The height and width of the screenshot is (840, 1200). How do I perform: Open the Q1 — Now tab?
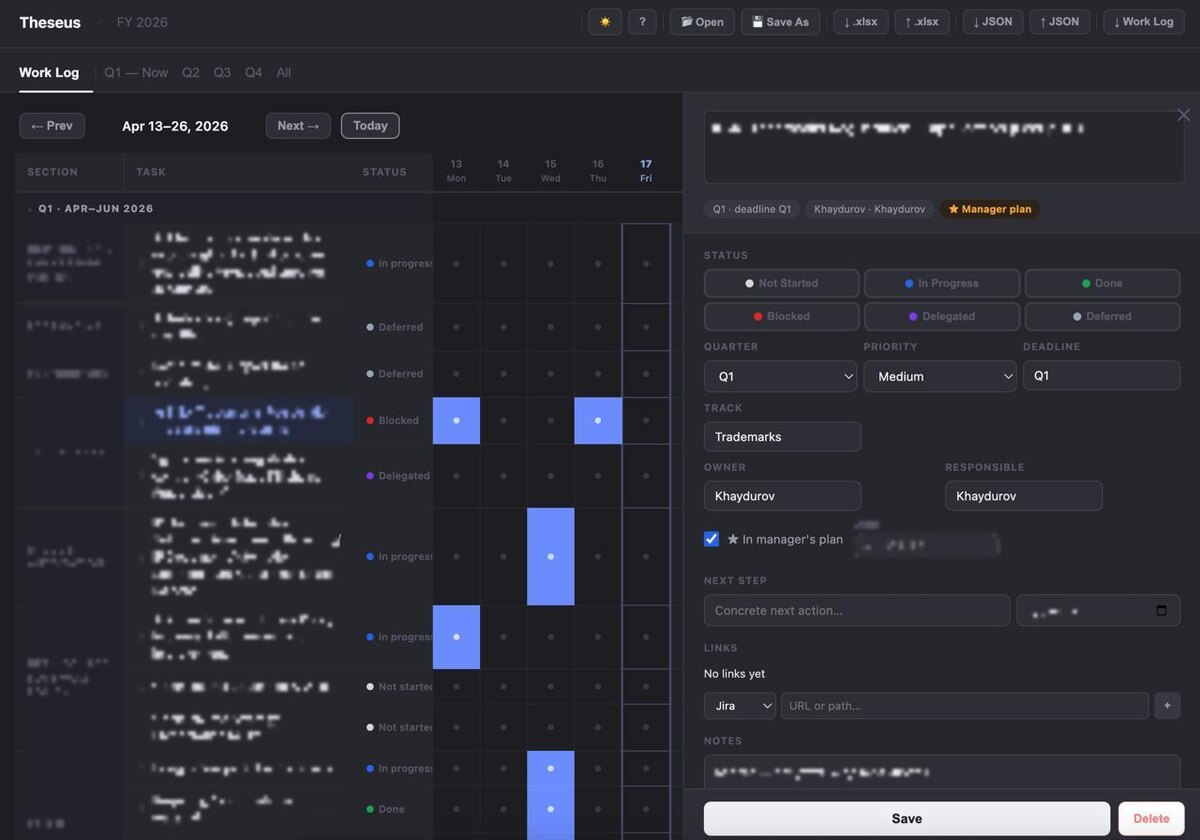pyautogui.click(x=136, y=73)
